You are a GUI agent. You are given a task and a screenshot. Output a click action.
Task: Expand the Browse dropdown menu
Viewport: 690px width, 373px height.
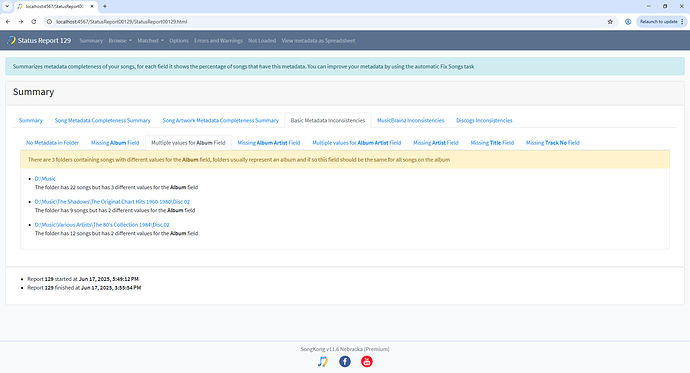120,40
